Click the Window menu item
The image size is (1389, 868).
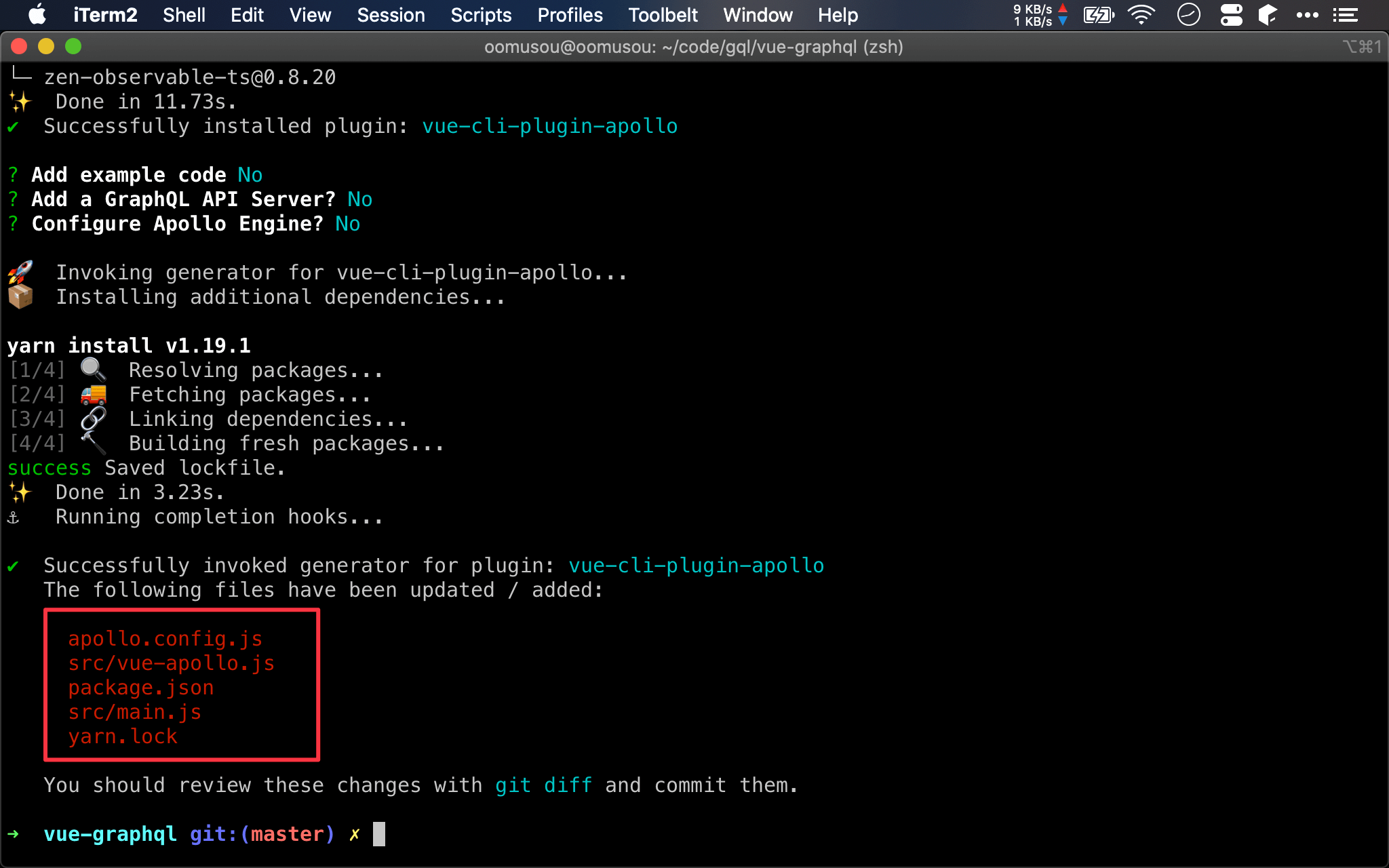[758, 15]
